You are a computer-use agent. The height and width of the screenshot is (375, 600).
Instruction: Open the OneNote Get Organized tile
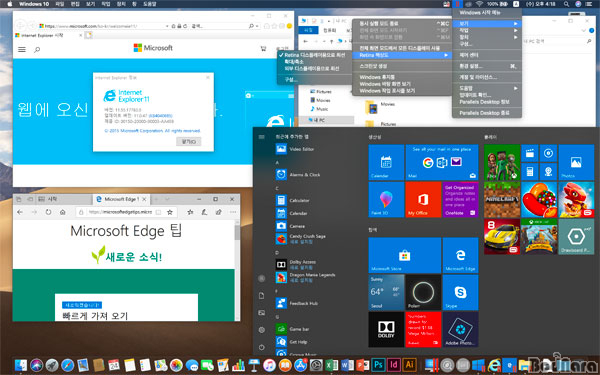(460, 200)
